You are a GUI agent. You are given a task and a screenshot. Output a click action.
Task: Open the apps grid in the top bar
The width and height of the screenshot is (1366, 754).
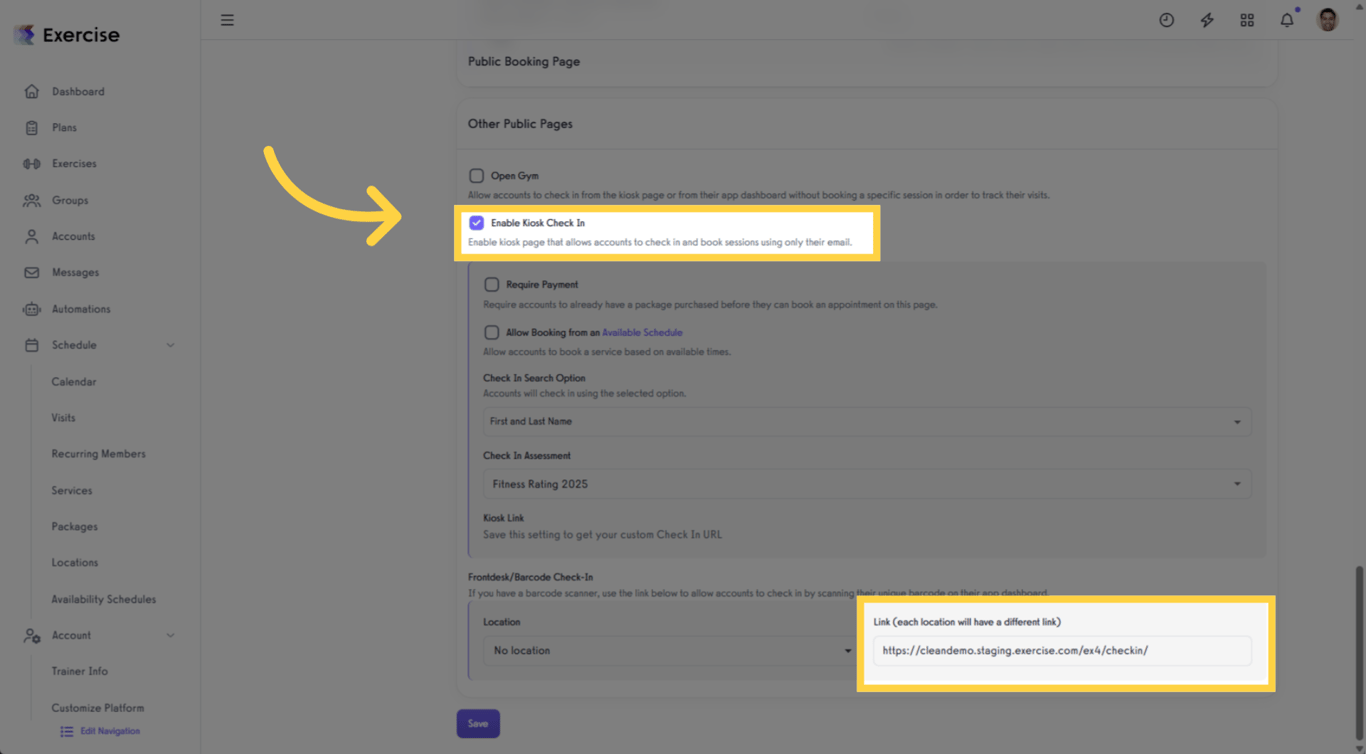[x=1247, y=19]
